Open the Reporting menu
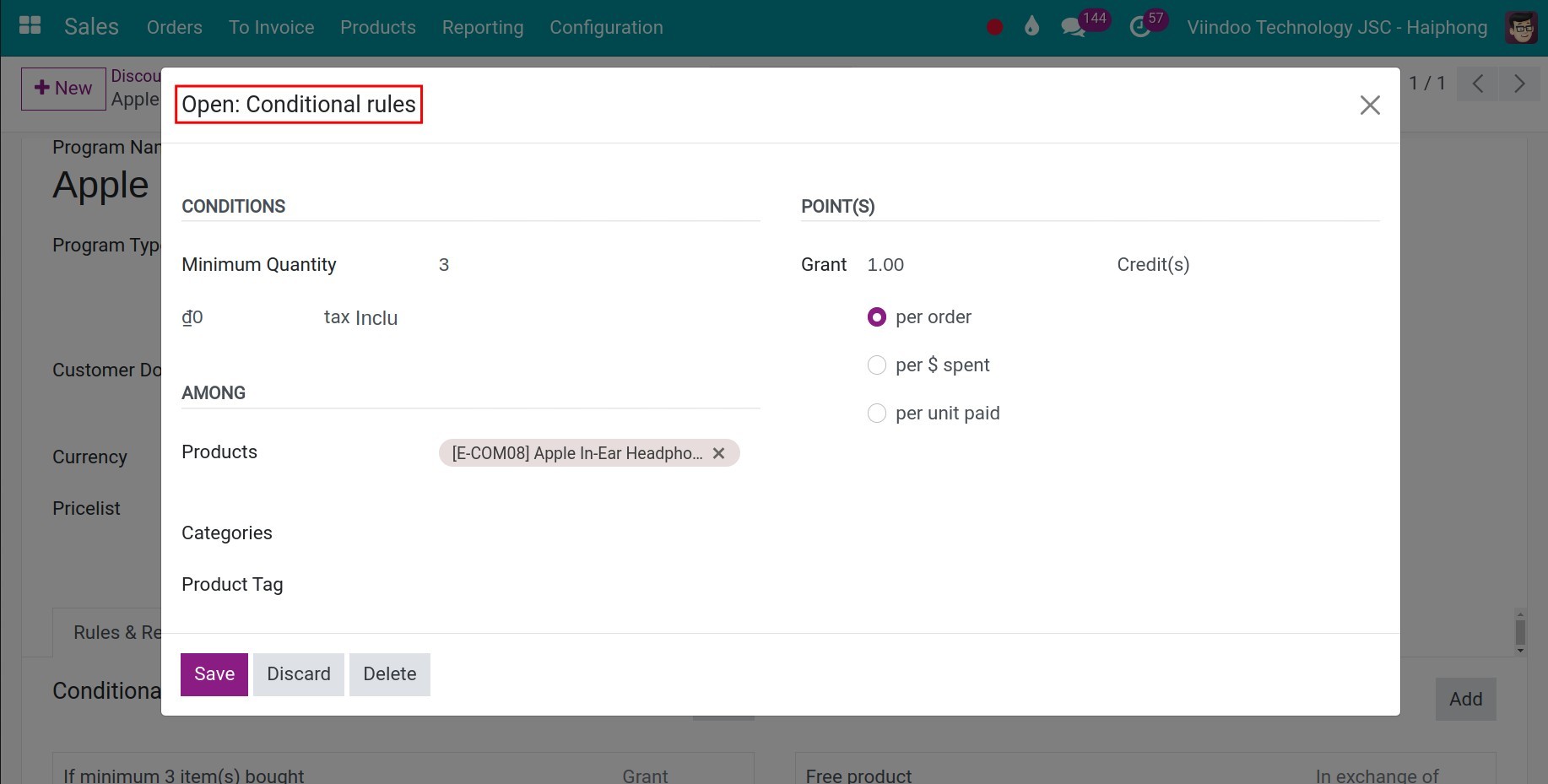This screenshot has height=784, width=1548. pos(483,27)
